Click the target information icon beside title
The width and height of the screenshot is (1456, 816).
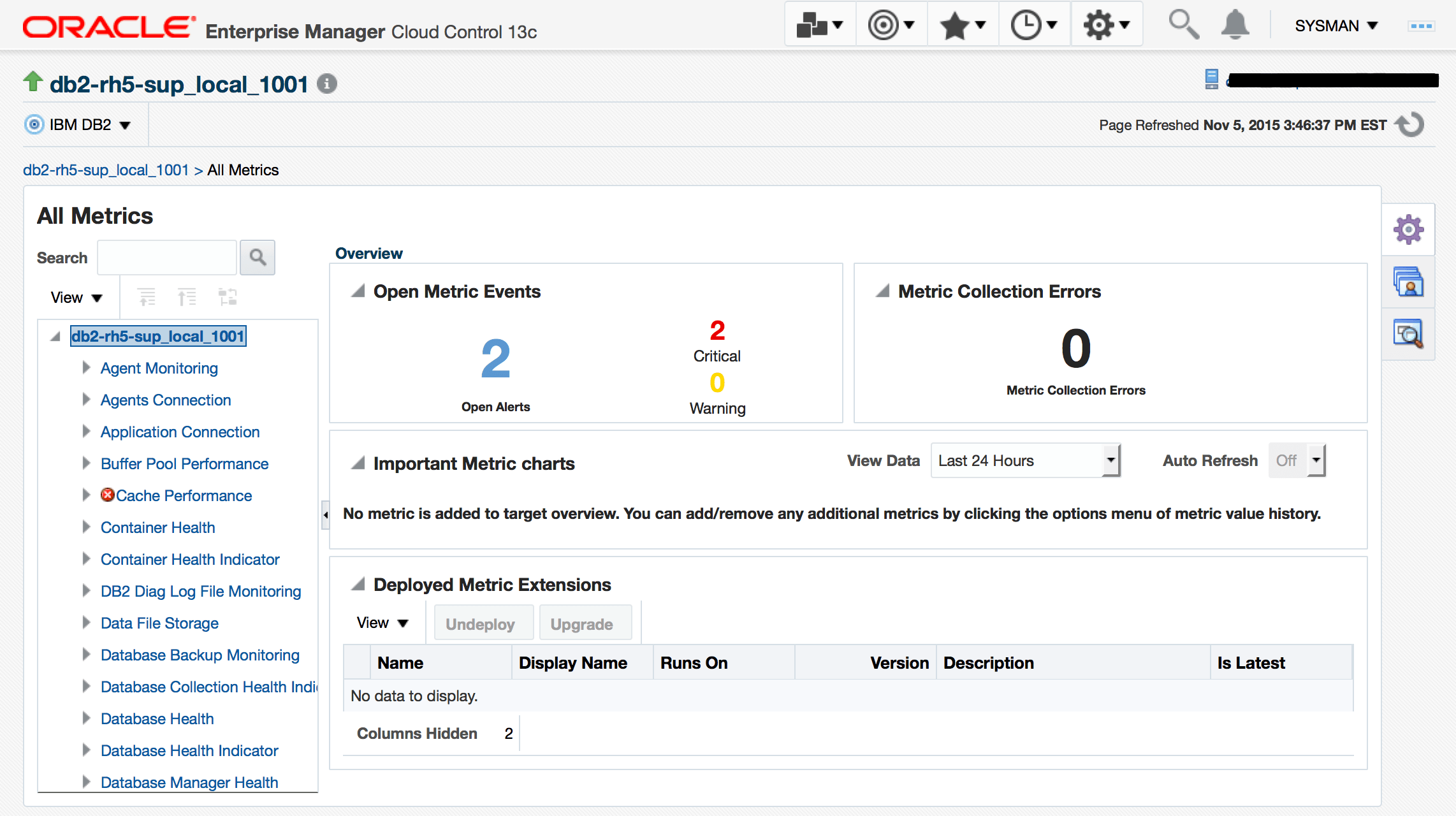(x=327, y=84)
